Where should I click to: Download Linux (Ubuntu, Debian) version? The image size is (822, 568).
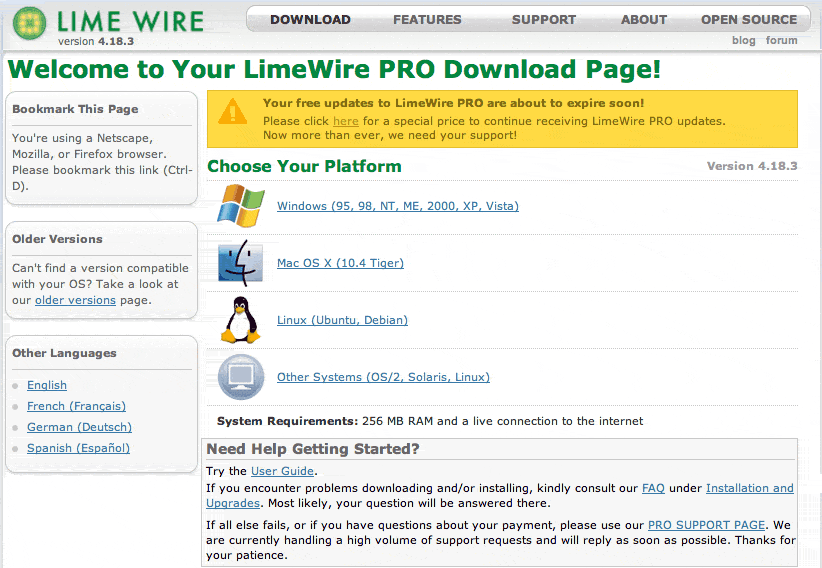coord(342,320)
